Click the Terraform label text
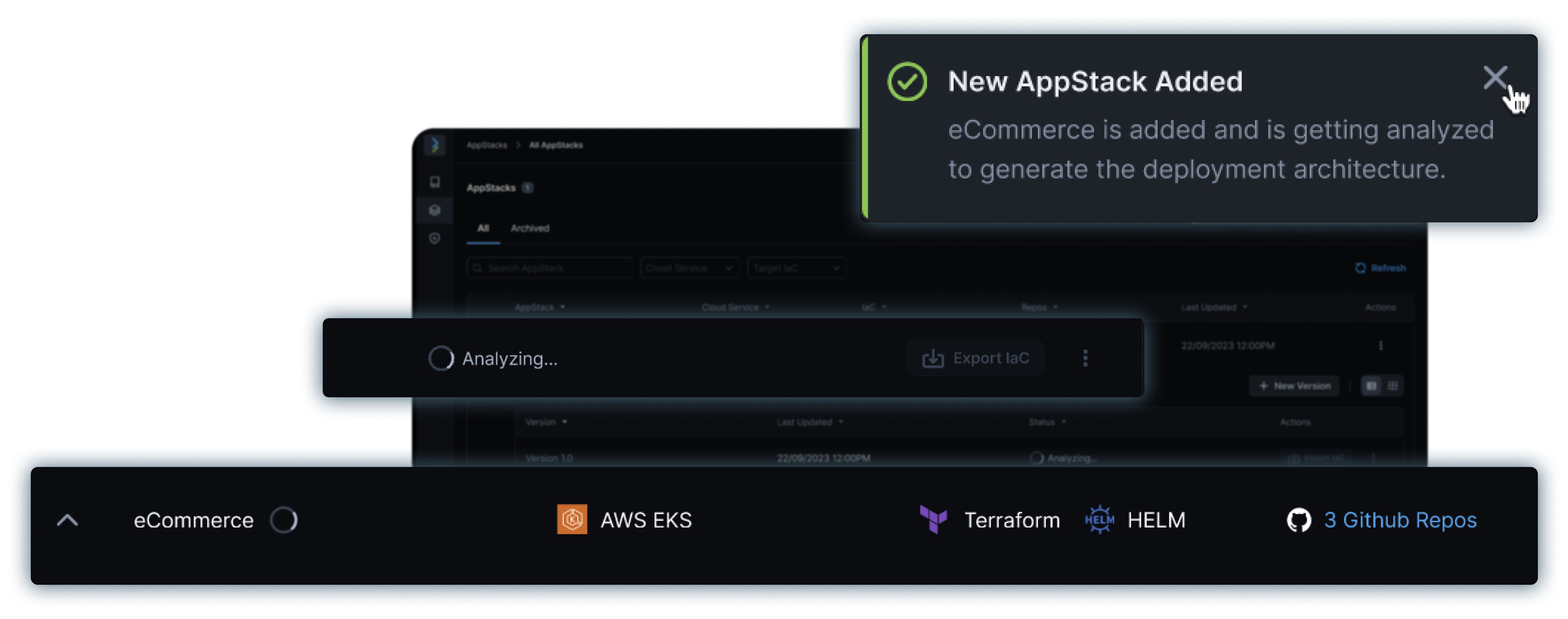The image size is (1568, 619). click(x=1012, y=520)
